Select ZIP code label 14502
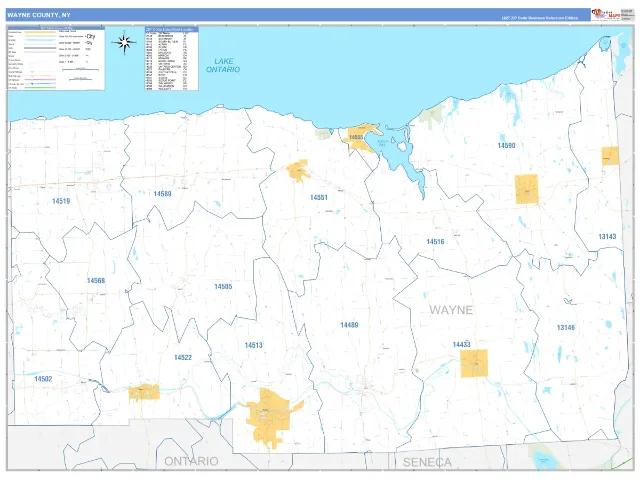Viewport: 640px width, 480px height. [43, 379]
